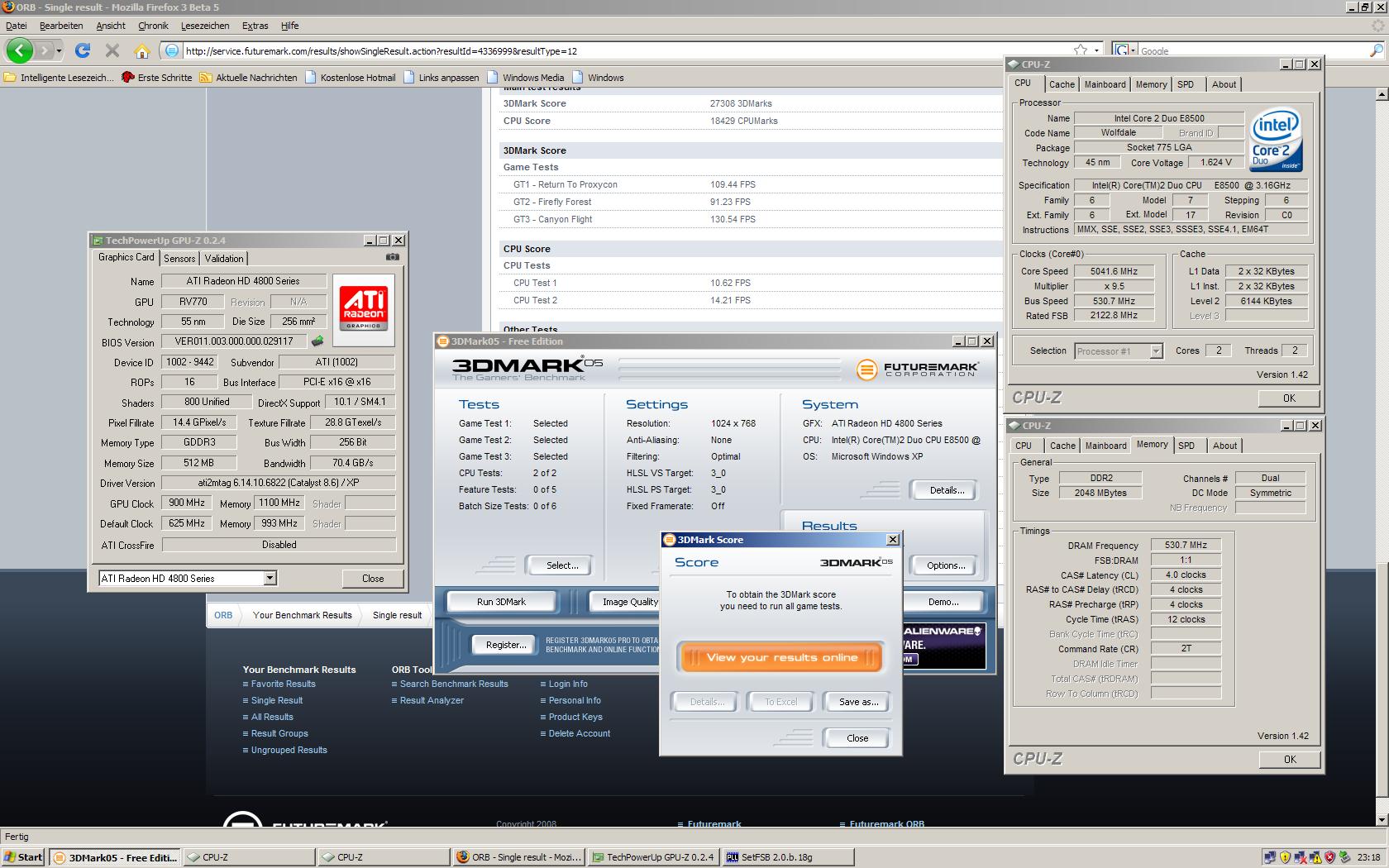Click GPU-Z screenshot camera icon
This screenshot has height=868, width=1389.
[x=393, y=257]
